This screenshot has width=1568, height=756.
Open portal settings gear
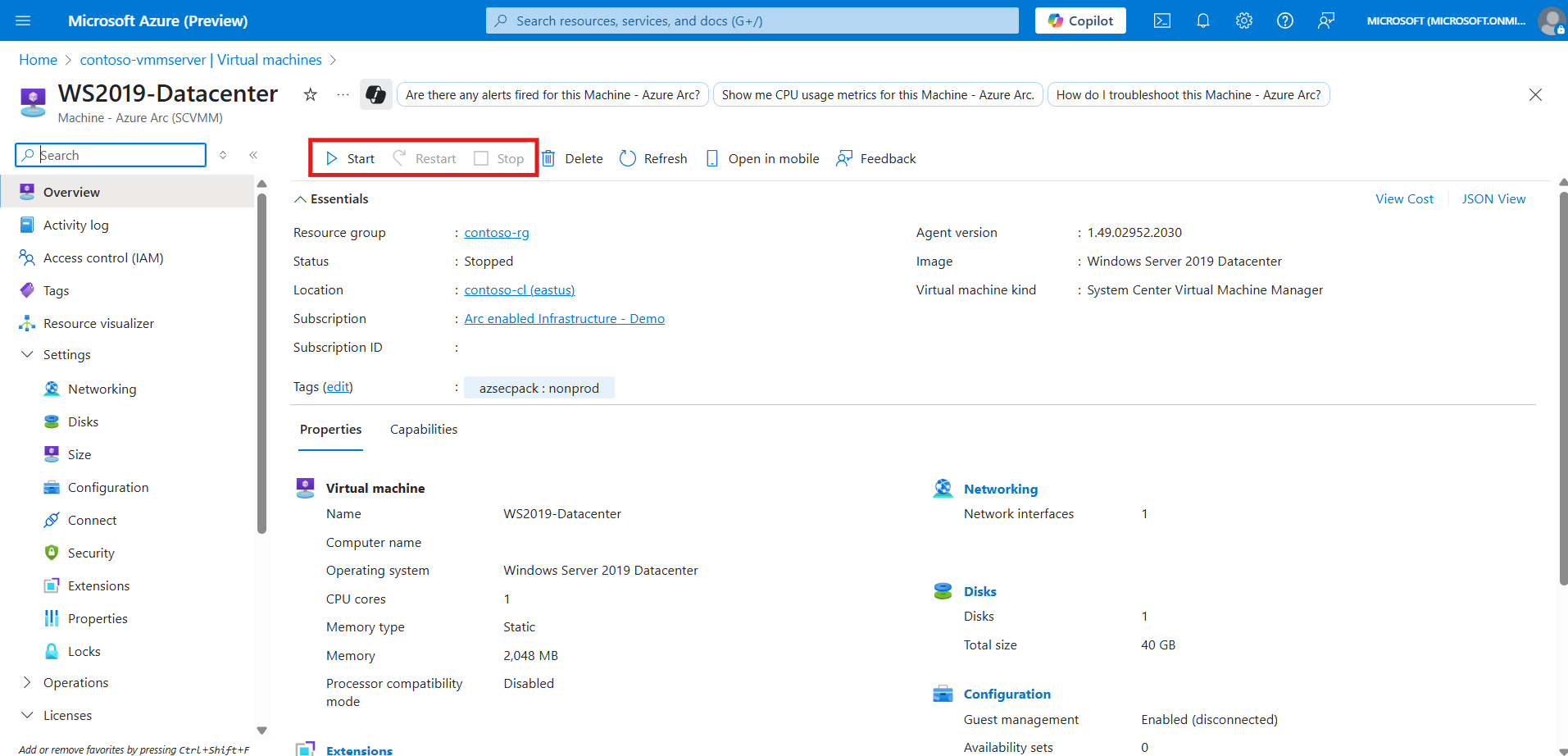[x=1244, y=20]
